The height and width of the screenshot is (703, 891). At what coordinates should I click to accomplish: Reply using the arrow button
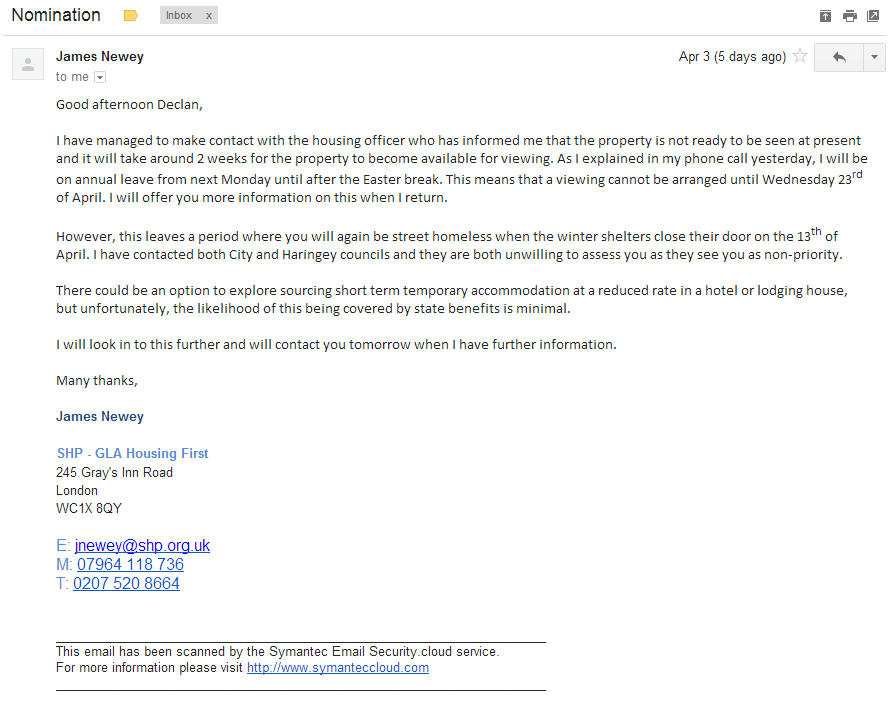(x=839, y=57)
